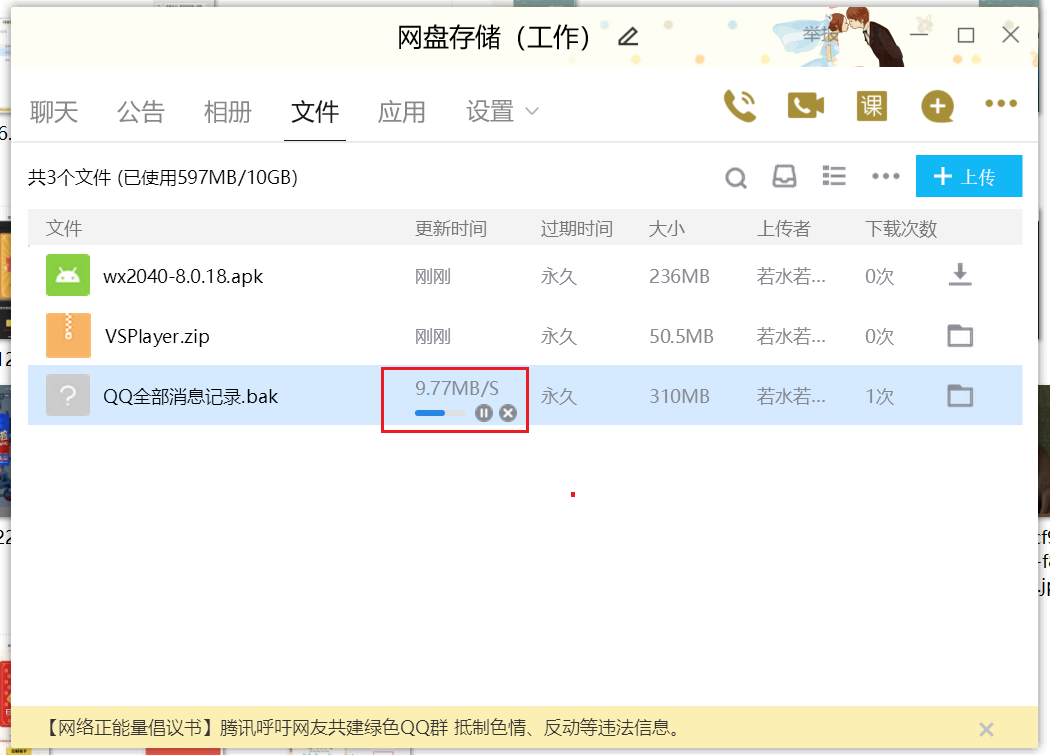Open folder icon for VSPlayer.zip
Image resolution: width=1050 pixels, height=755 pixels.
[x=959, y=336]
